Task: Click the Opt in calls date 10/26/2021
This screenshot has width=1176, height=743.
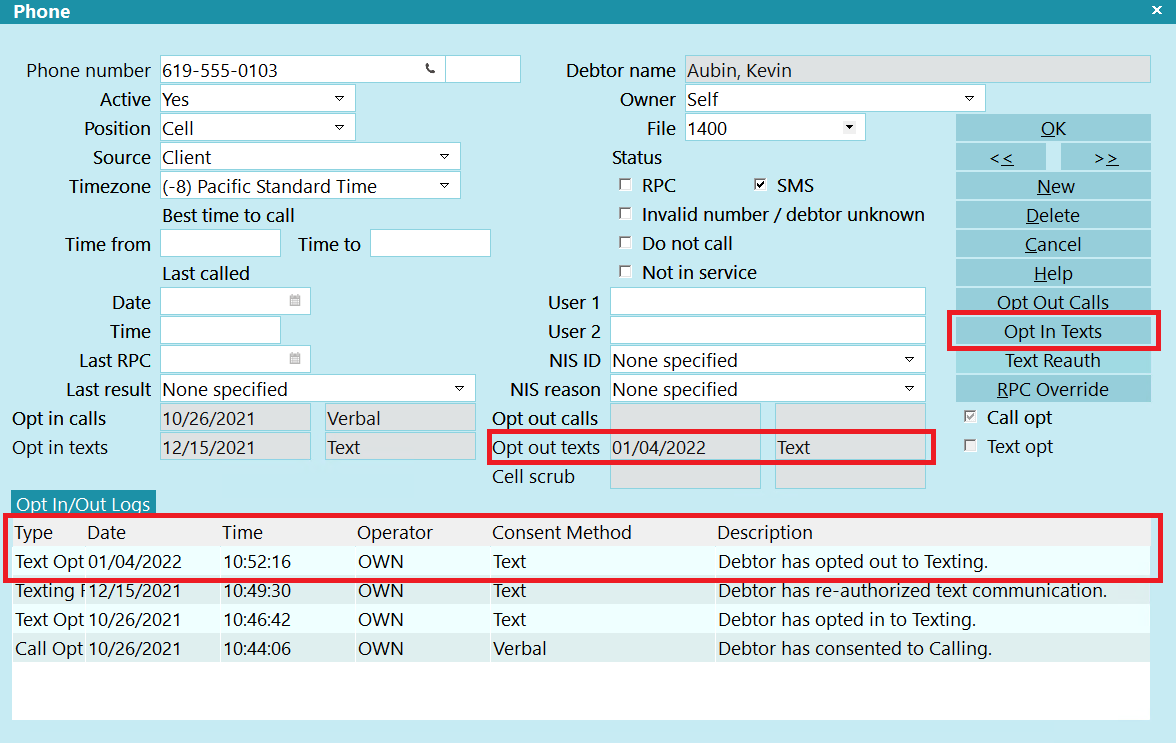Action: (236, 418)
